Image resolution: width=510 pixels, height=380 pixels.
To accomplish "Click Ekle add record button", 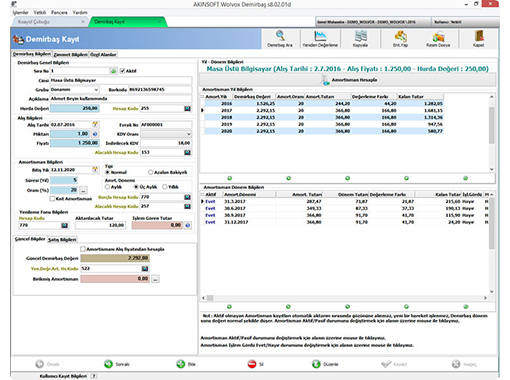I will point(186,364).
